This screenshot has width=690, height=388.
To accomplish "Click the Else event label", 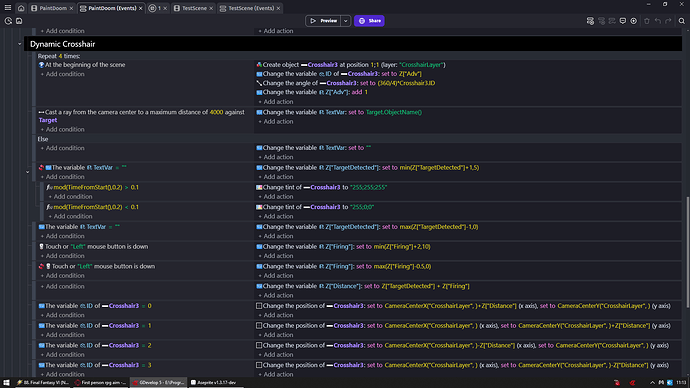I will pos(43,139).
